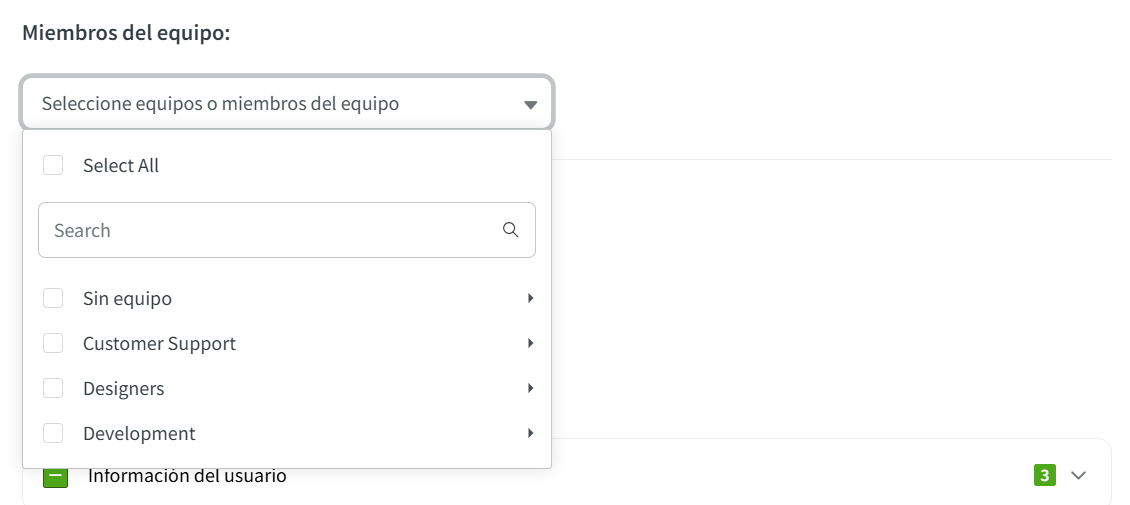Screen dimensions: 1130x505
Task: Collapse the team members dropdown caret
Action: click(x=530, y=105)
